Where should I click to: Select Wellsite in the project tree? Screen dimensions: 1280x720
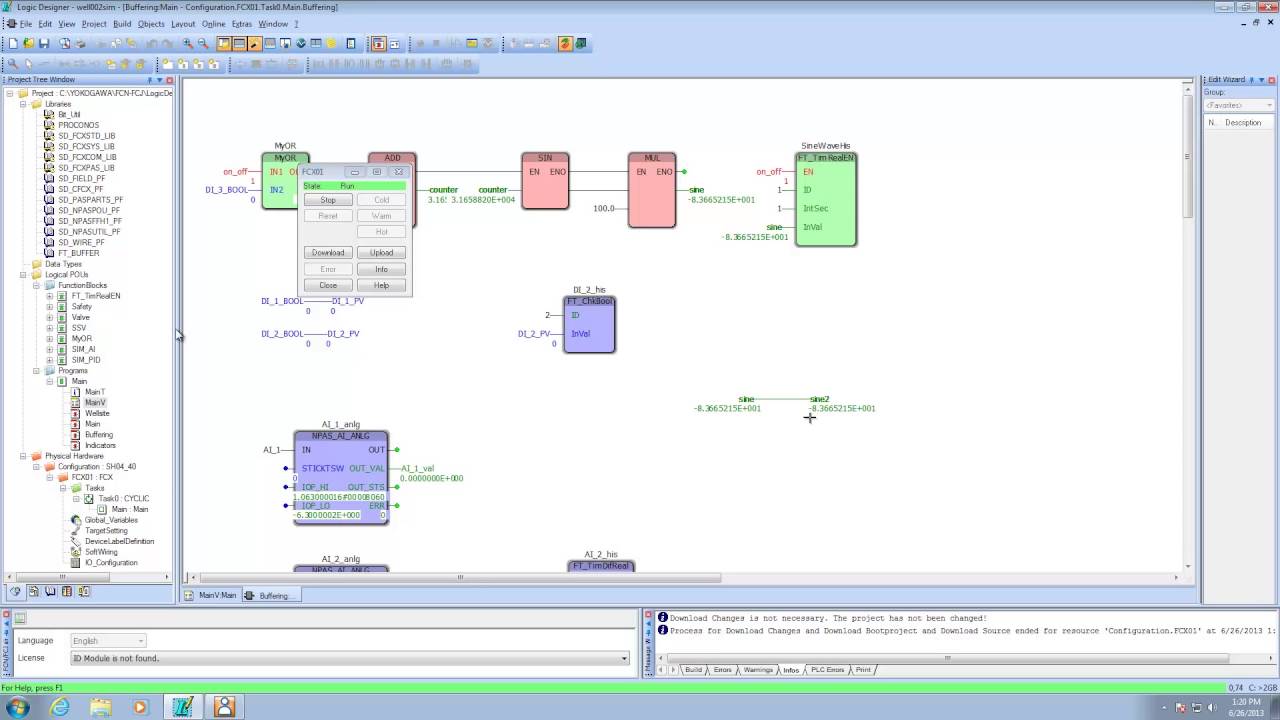tap(97, 413)
